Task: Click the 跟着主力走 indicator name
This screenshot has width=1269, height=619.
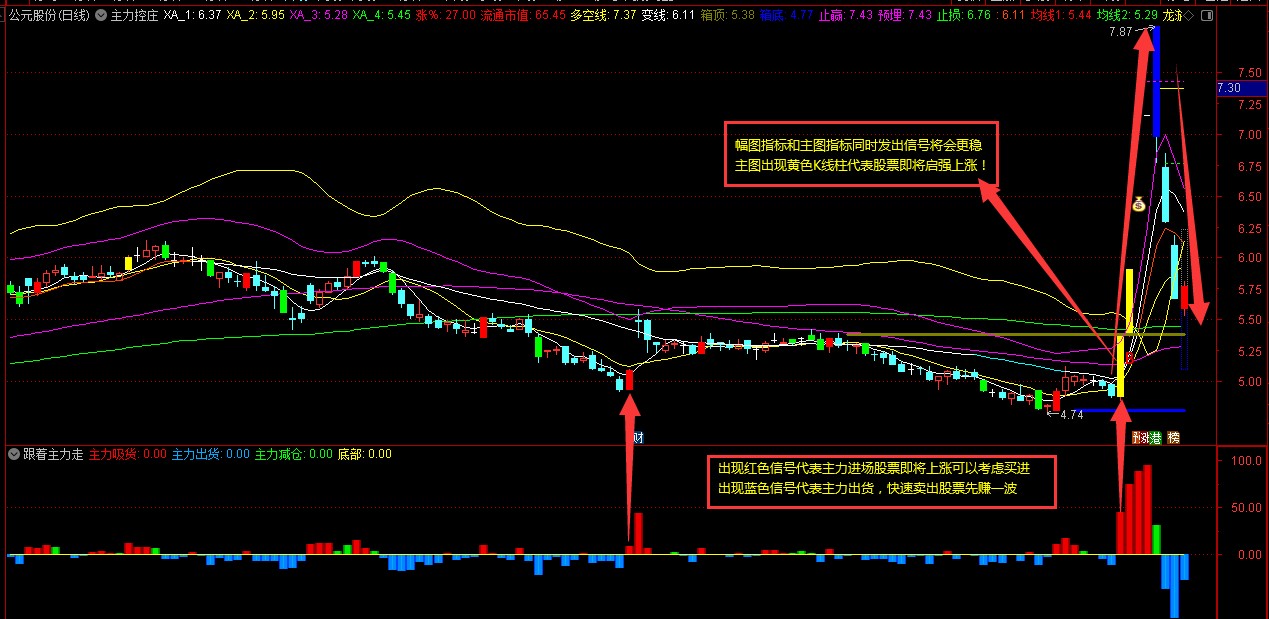Action: 53,454
